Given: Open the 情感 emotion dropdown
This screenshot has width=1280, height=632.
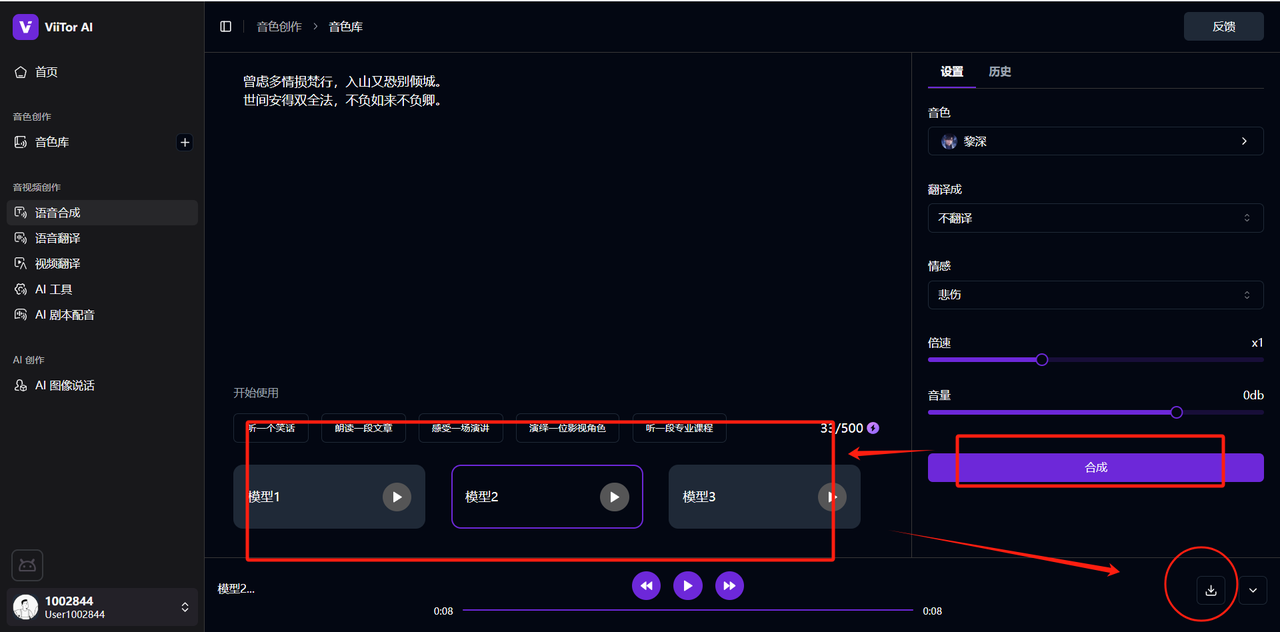Looking at the screenshot, I should coord(1095,295).
